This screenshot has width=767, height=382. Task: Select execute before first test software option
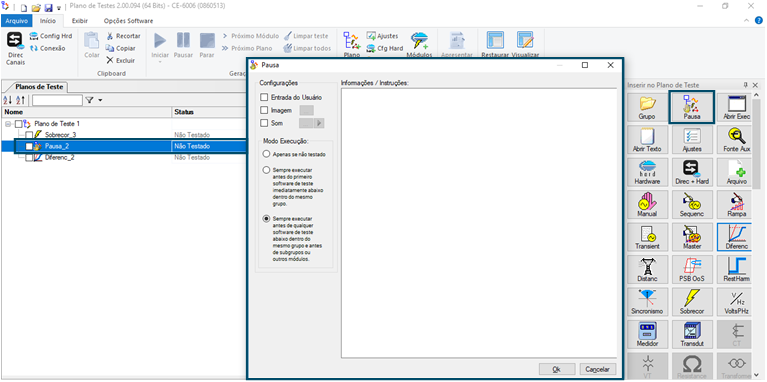266,170
